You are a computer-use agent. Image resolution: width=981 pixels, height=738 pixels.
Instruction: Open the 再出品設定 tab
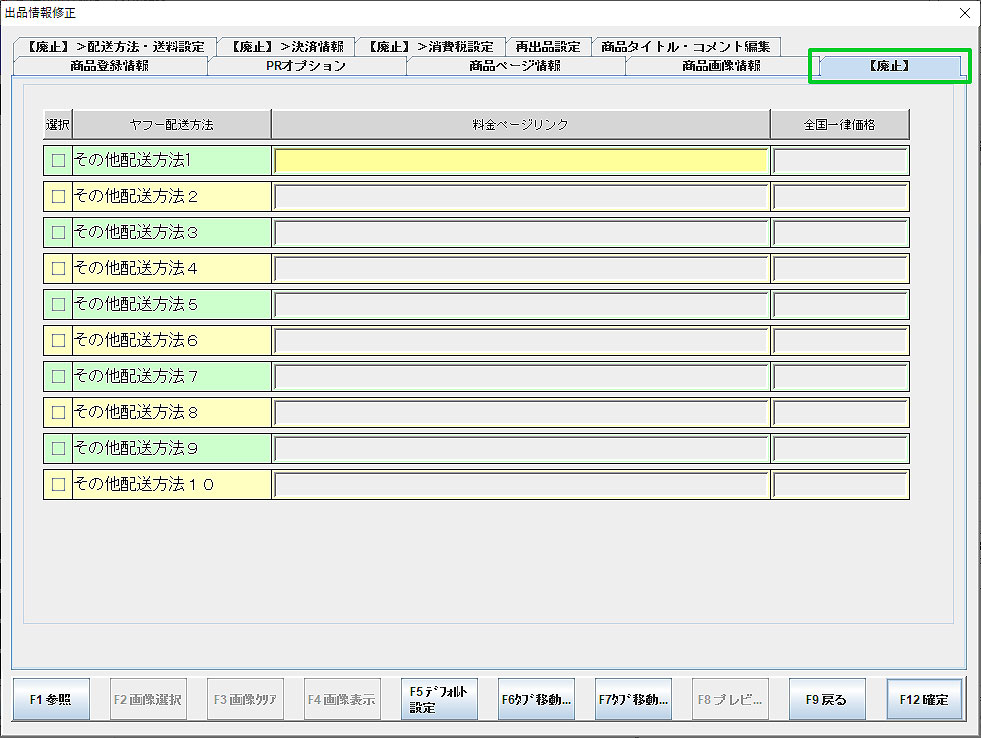547,47
